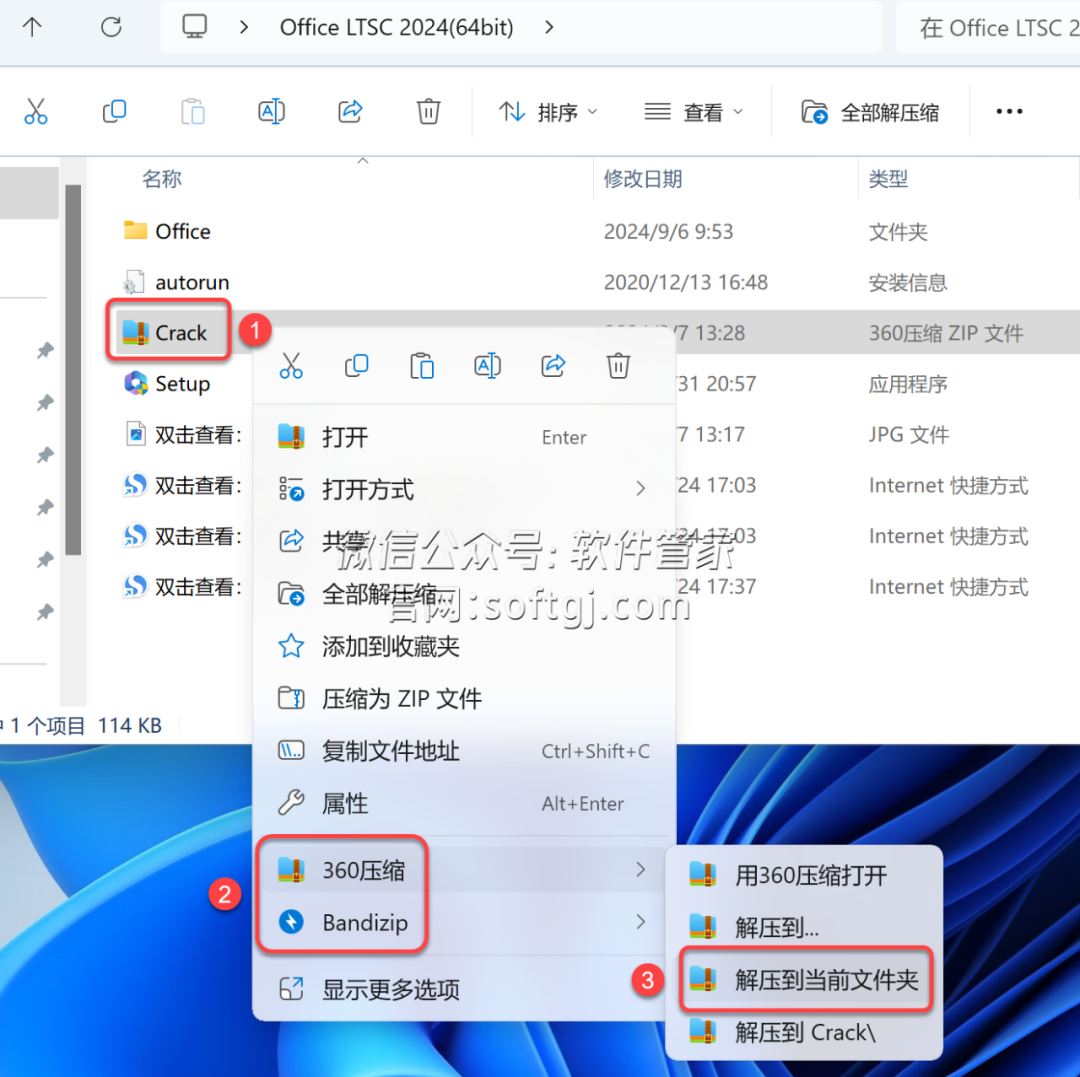
Task: Click the search box 在 Office LTSC
Action: pyautogui.click(x=988, y=28)
